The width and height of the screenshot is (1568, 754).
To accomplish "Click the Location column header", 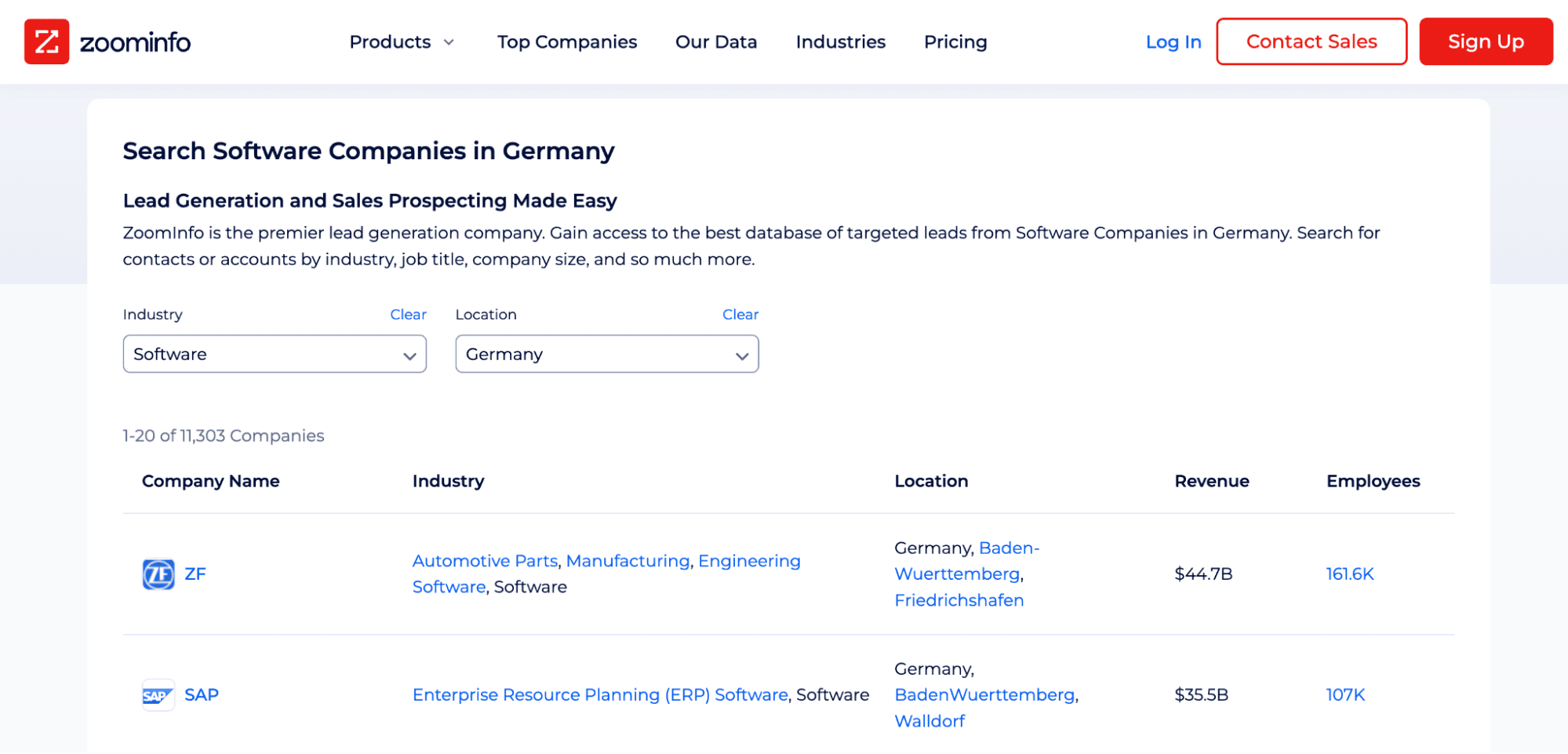I will 932,481.
